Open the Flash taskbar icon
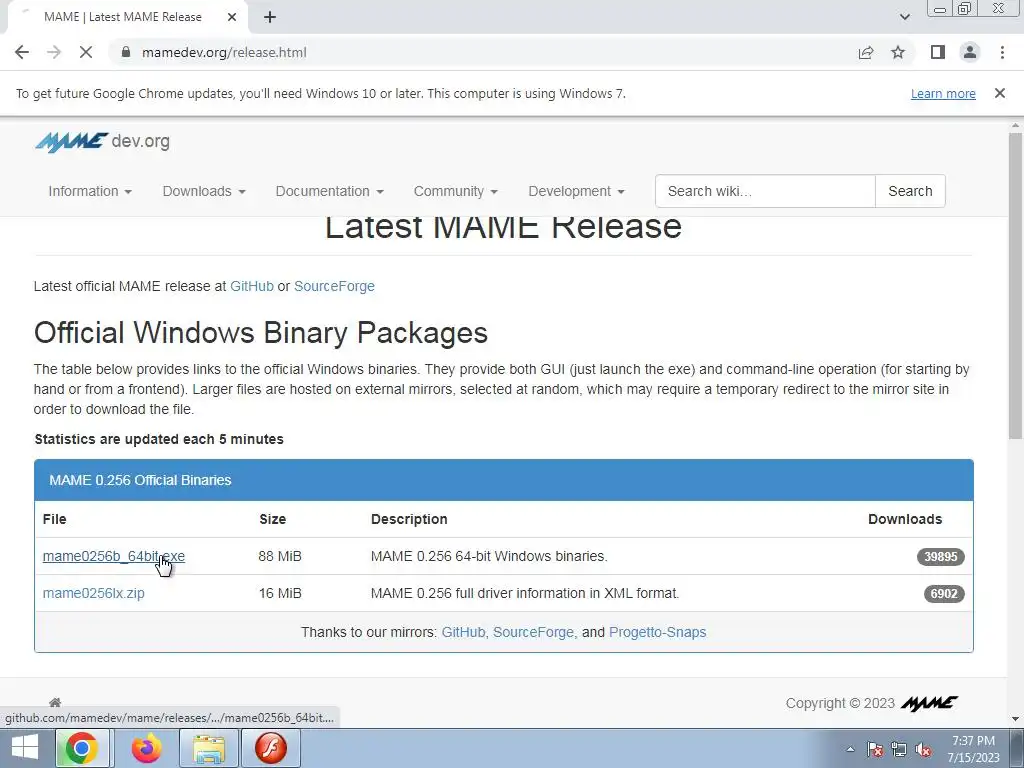Screen dimensions: 1024x768 (271, 748)
